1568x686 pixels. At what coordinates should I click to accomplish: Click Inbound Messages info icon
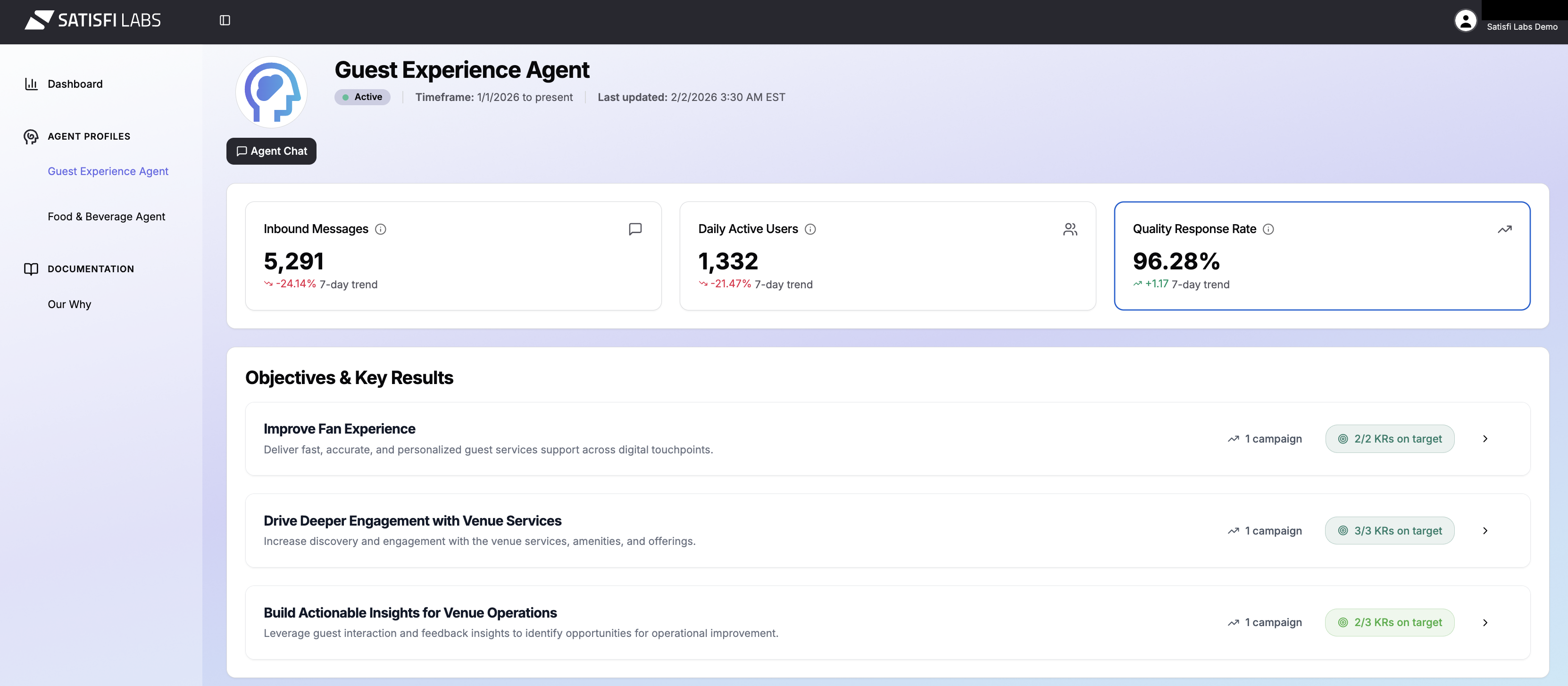click(x=380, y=229)
